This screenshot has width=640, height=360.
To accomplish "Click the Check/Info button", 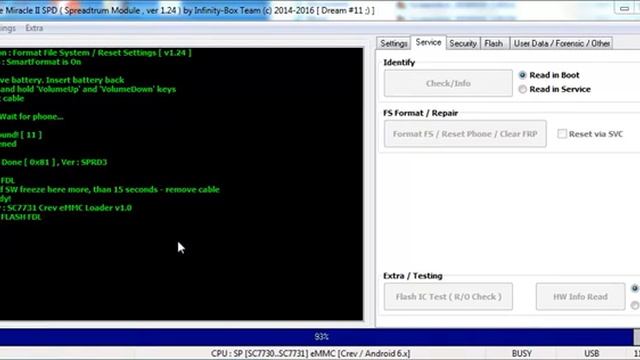I will pyautogui.click(x=448, y=83).
